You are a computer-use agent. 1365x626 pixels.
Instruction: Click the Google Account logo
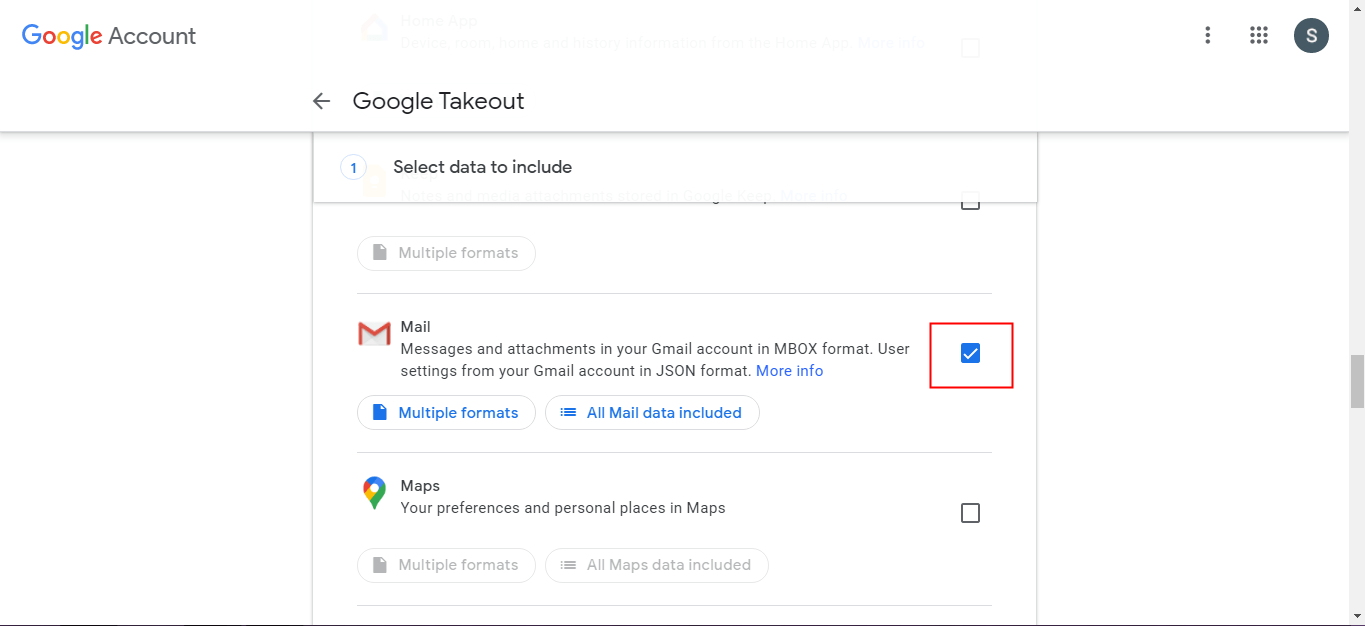click(x=109, y=36)
